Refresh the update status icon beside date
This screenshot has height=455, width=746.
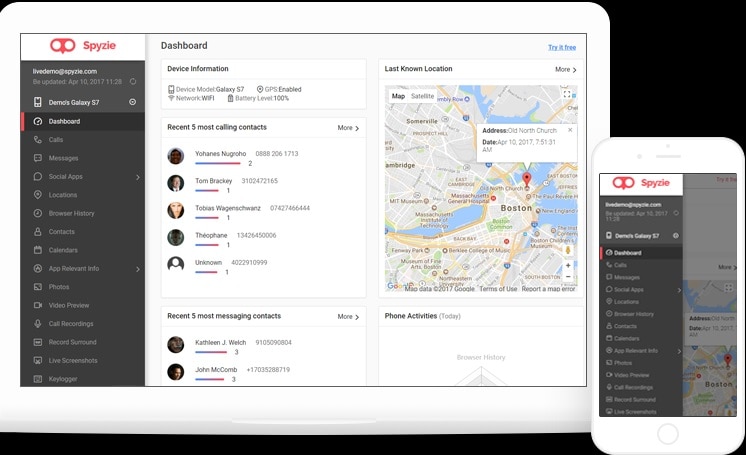133,81
